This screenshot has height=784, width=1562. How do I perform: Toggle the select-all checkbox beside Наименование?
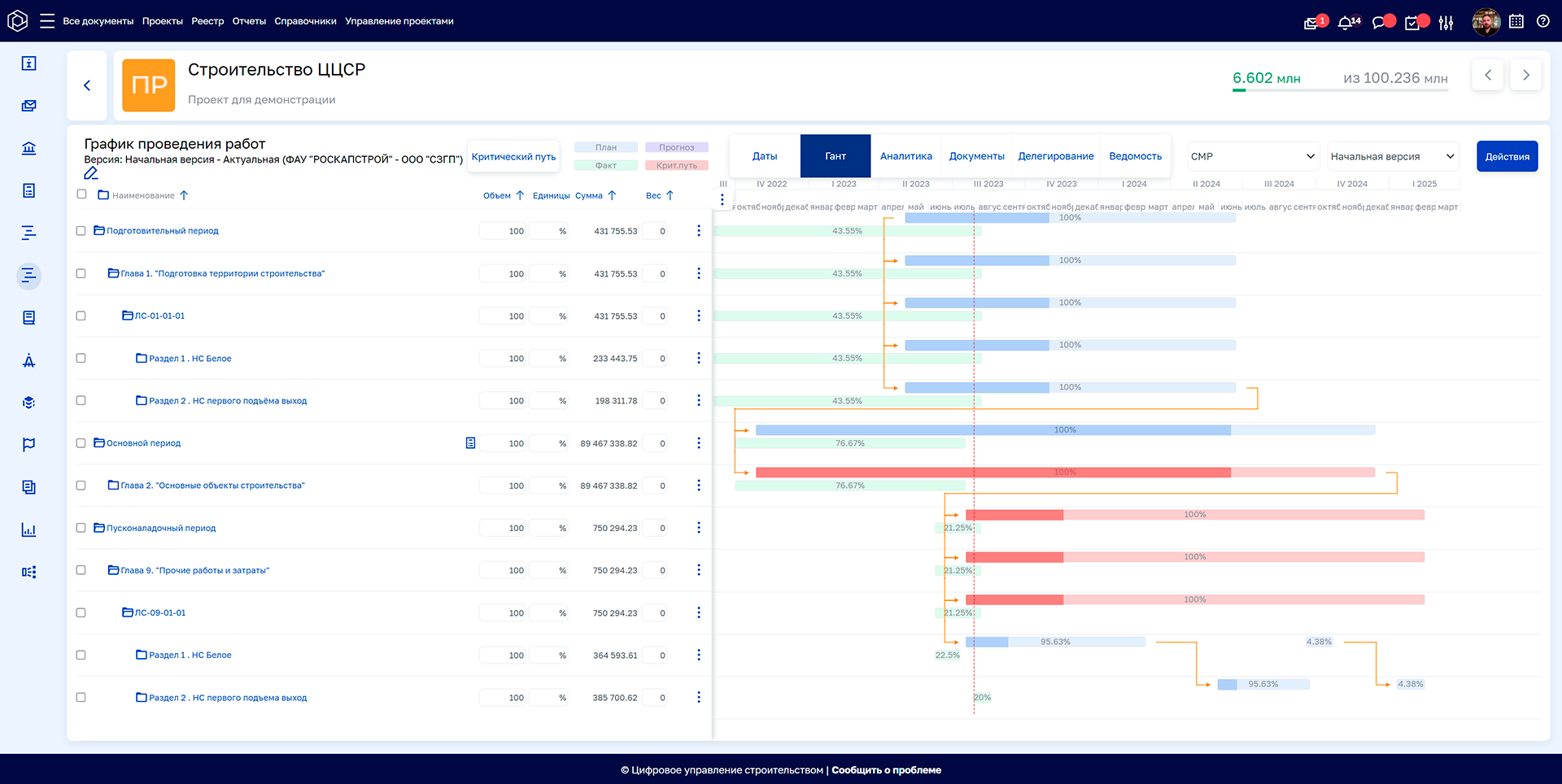tap(81, 194)
